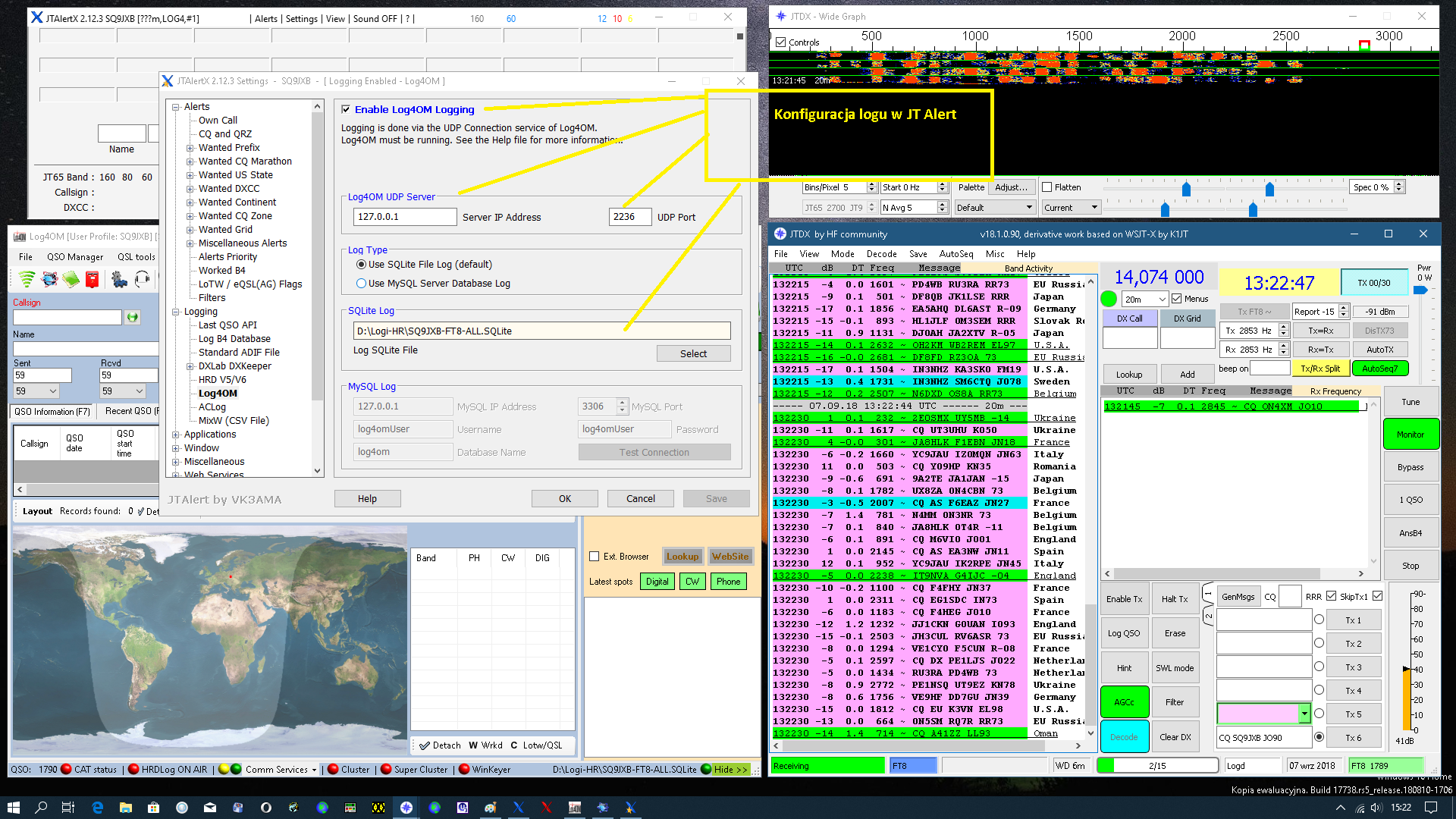Open the notification center icon
1456x819 pixels.
(x=1431, y=808)
